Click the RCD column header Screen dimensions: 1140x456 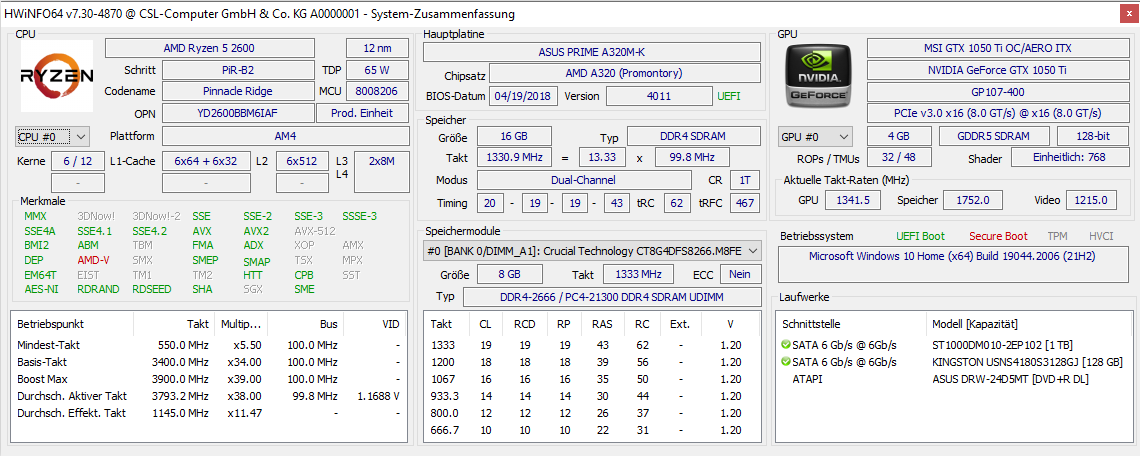[525, 324]
